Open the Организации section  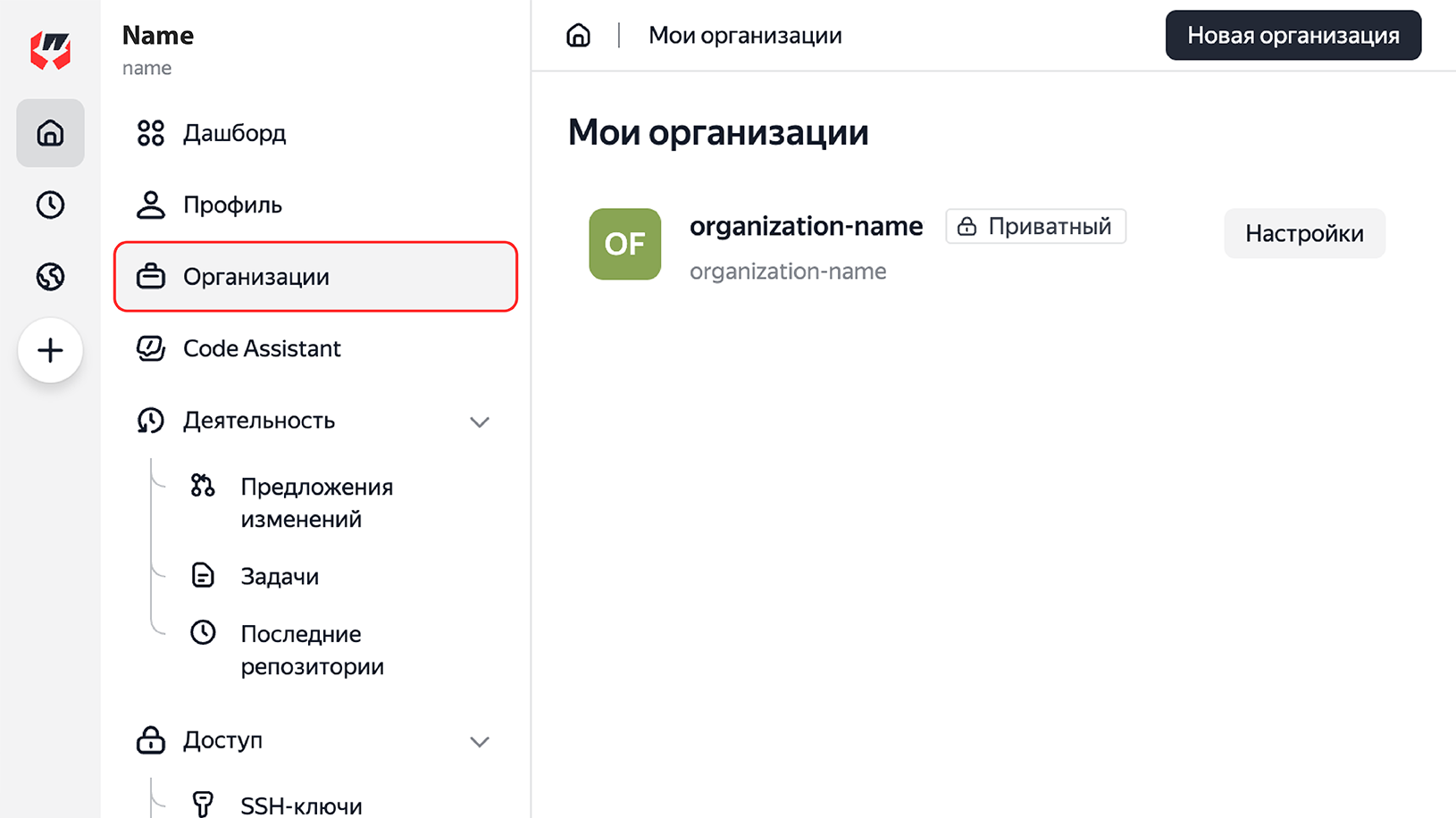pyautogui.click(x=255, y=277)
